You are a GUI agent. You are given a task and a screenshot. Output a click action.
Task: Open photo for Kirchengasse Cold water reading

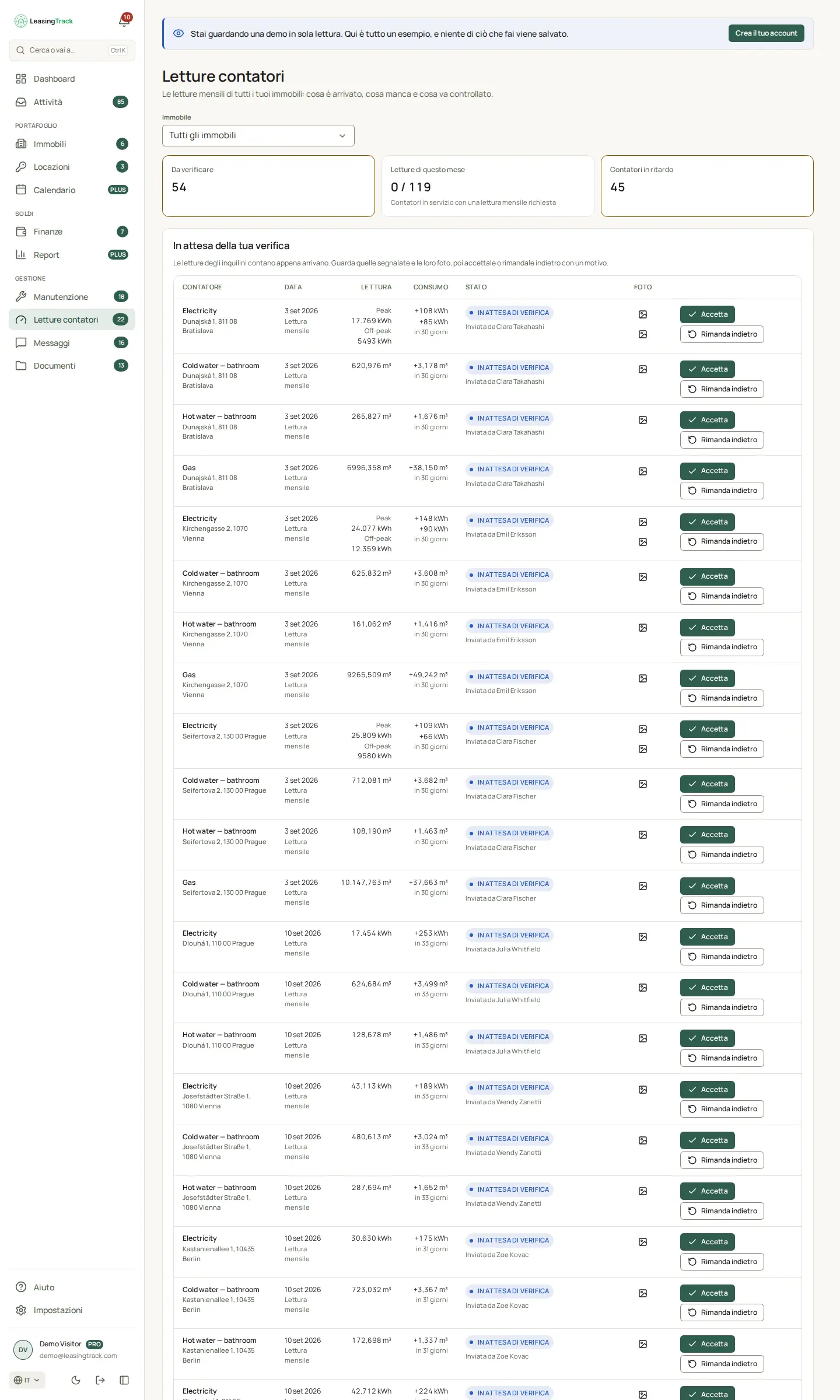click(643, 577)
